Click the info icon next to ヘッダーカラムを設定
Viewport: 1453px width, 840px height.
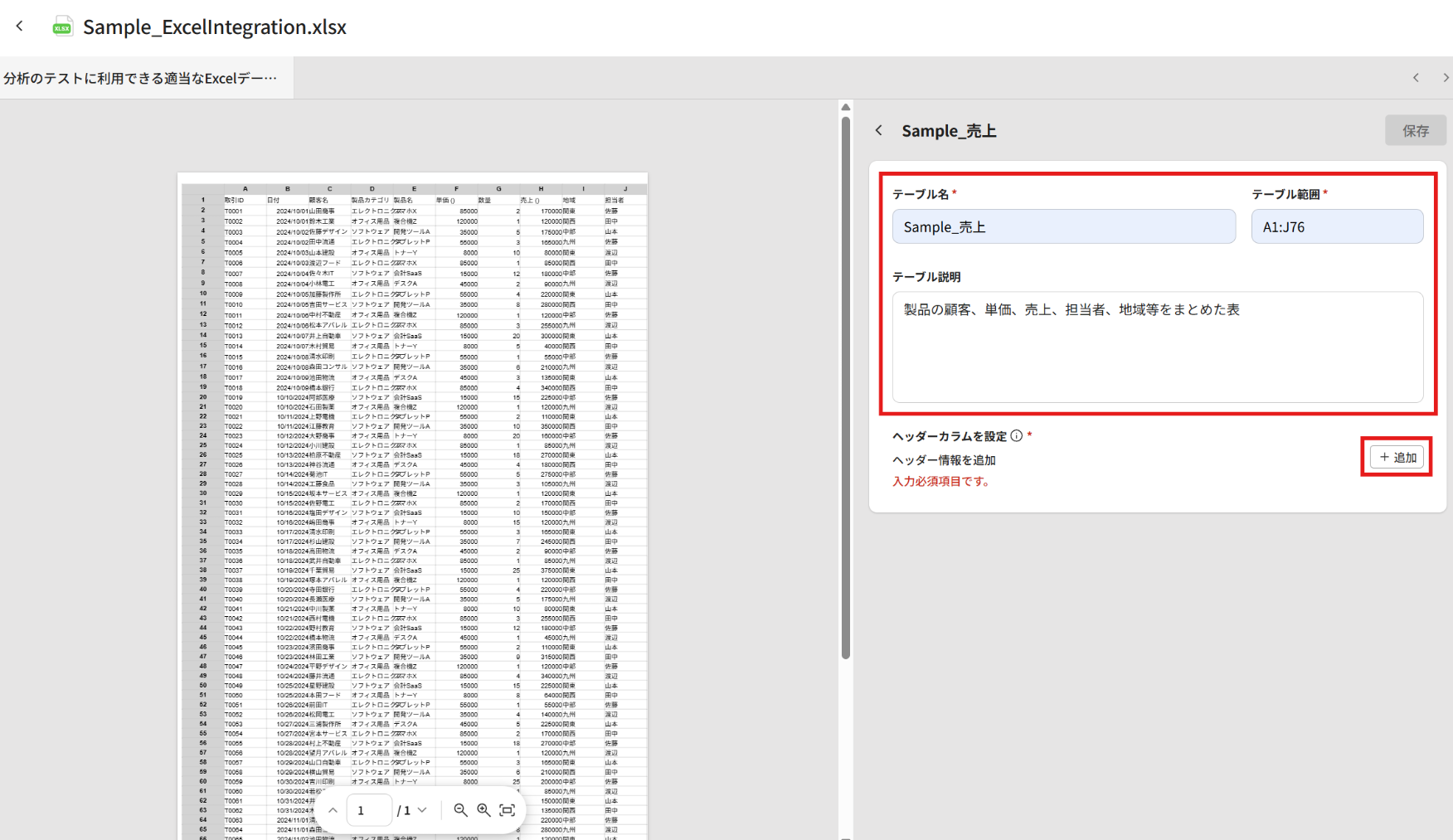pyautogui.click(x=1016, y=436)
